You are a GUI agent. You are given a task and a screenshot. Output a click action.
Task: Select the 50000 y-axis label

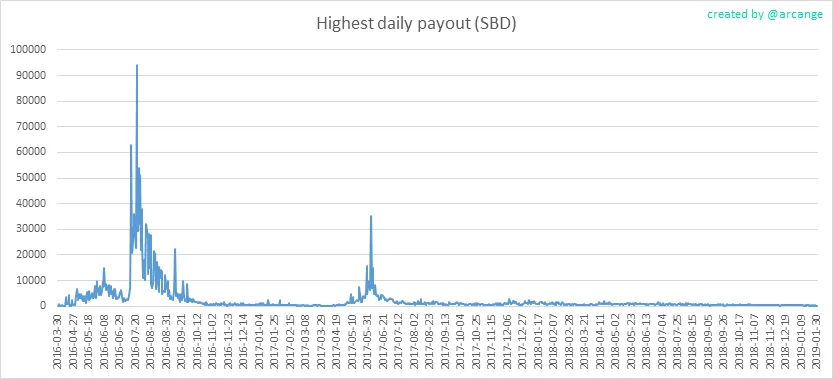(x=32, y=178)
